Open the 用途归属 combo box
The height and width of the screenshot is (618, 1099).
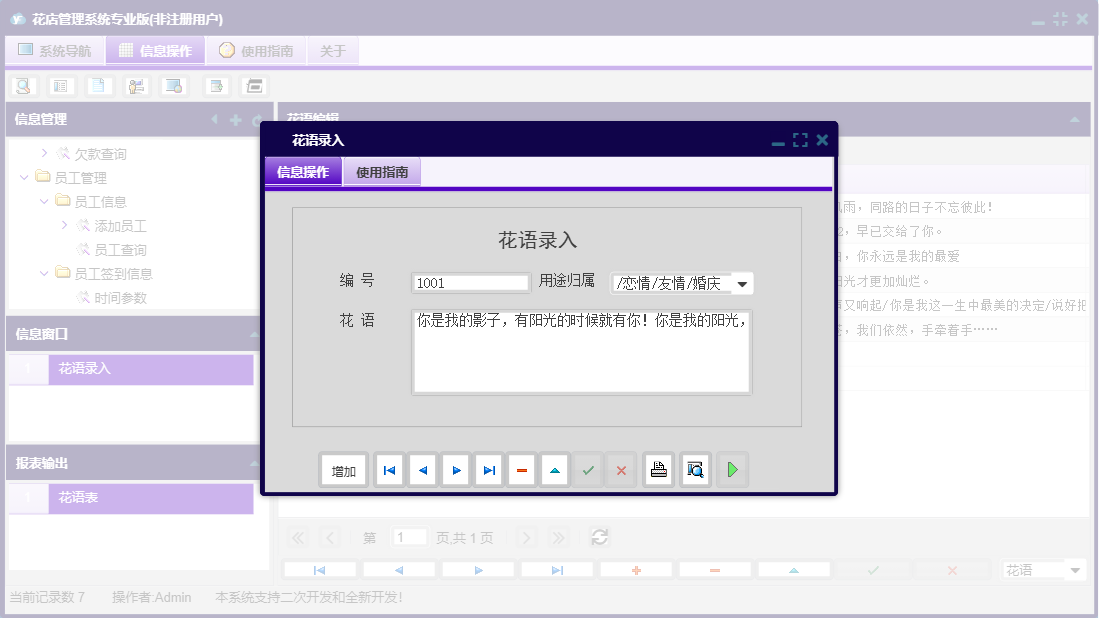click(x=742, y=283)
